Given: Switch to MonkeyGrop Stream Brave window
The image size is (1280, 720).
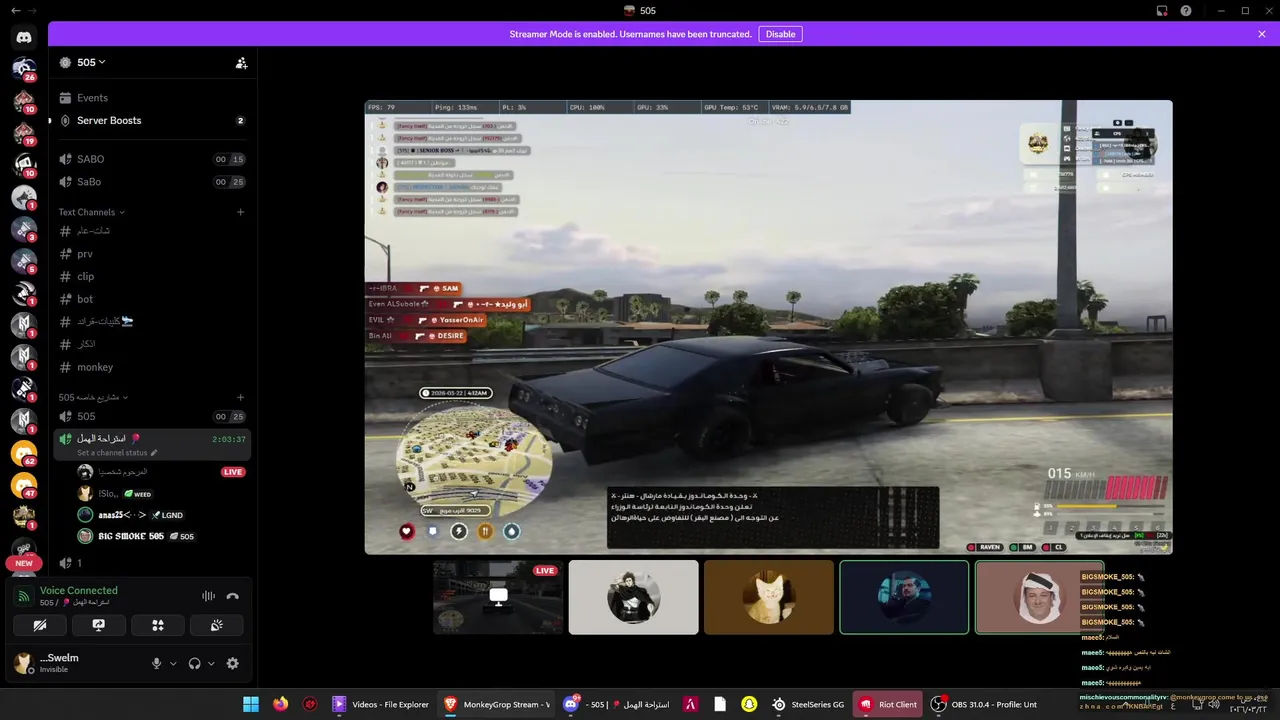Looking at the screenshot, I should [x=497, y=704].
